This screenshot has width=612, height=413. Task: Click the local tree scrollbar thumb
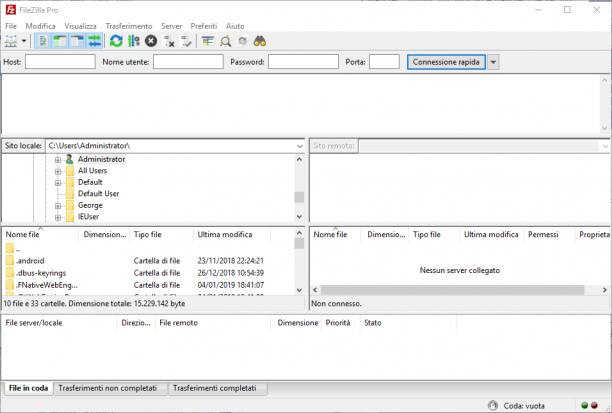tap(299, 197)
